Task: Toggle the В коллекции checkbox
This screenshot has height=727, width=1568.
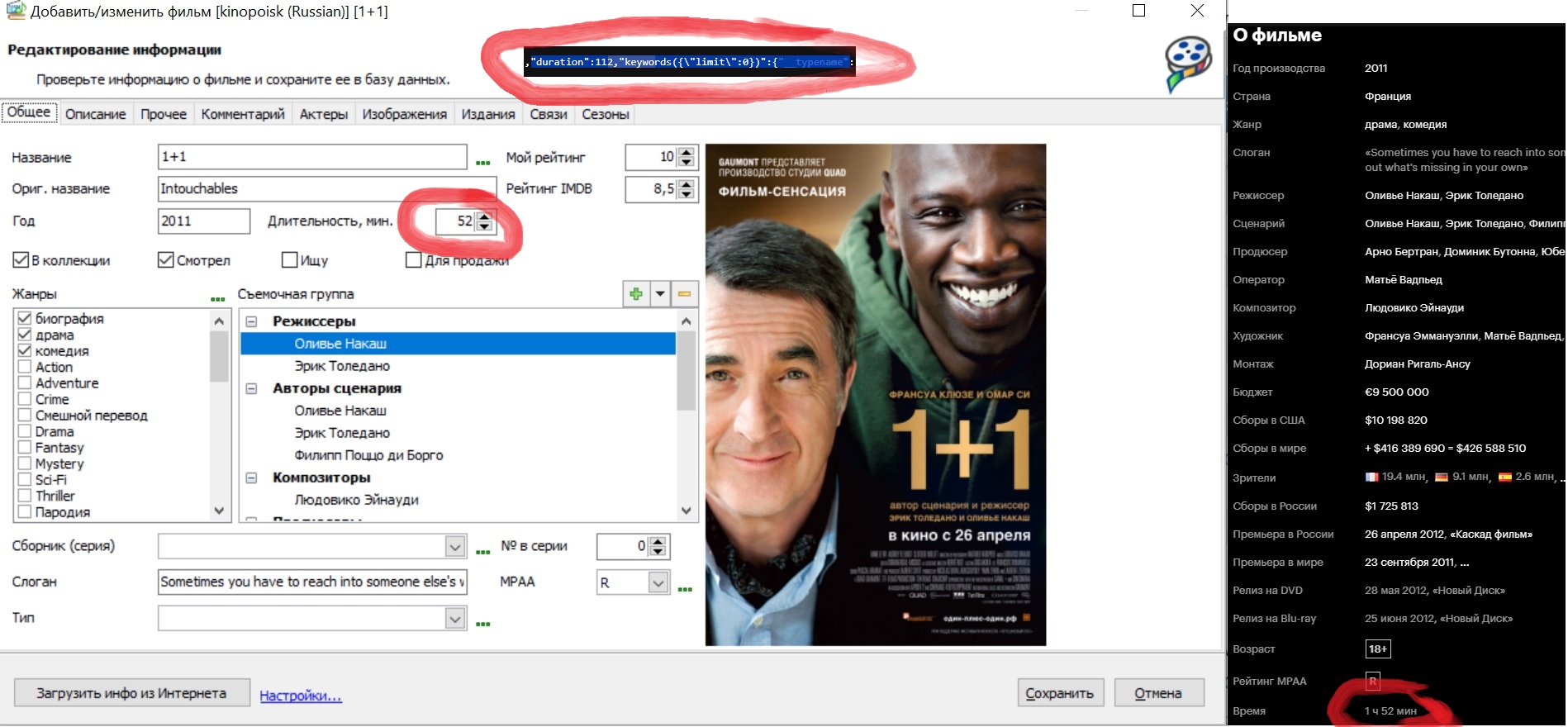Action: pos(21,260)
